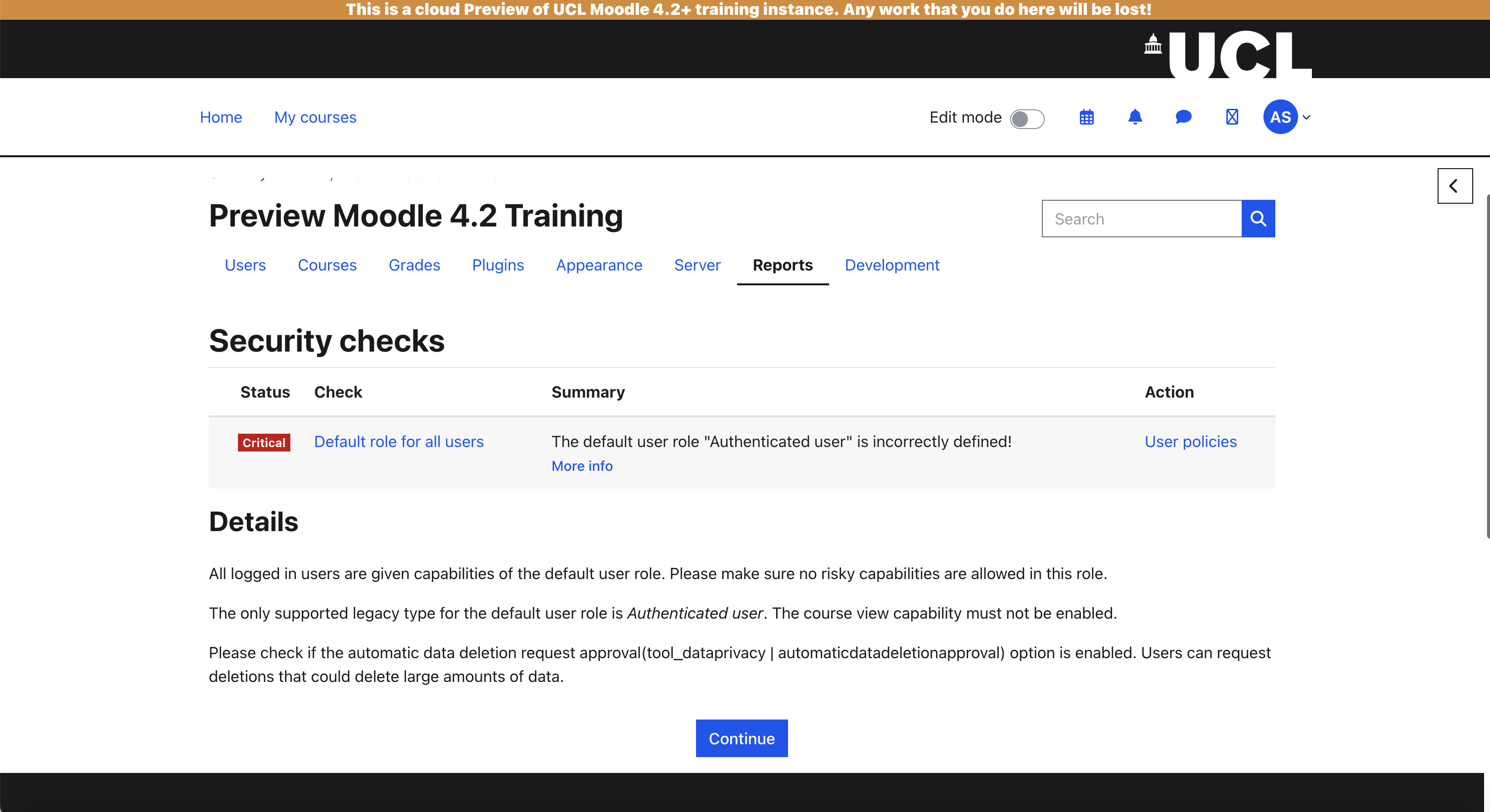Click the Check column header
Viewport: 1490px width, 812px height.
(x=338, y=392)
